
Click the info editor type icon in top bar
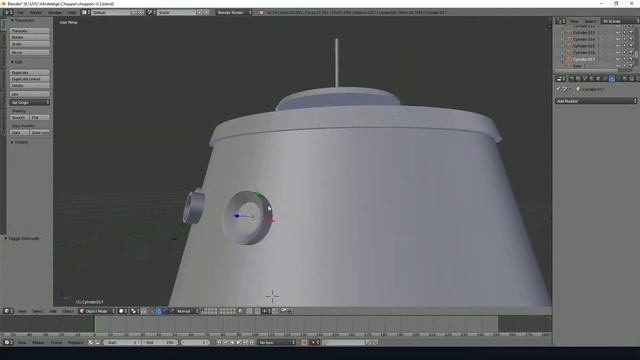[x=8, y=13]
